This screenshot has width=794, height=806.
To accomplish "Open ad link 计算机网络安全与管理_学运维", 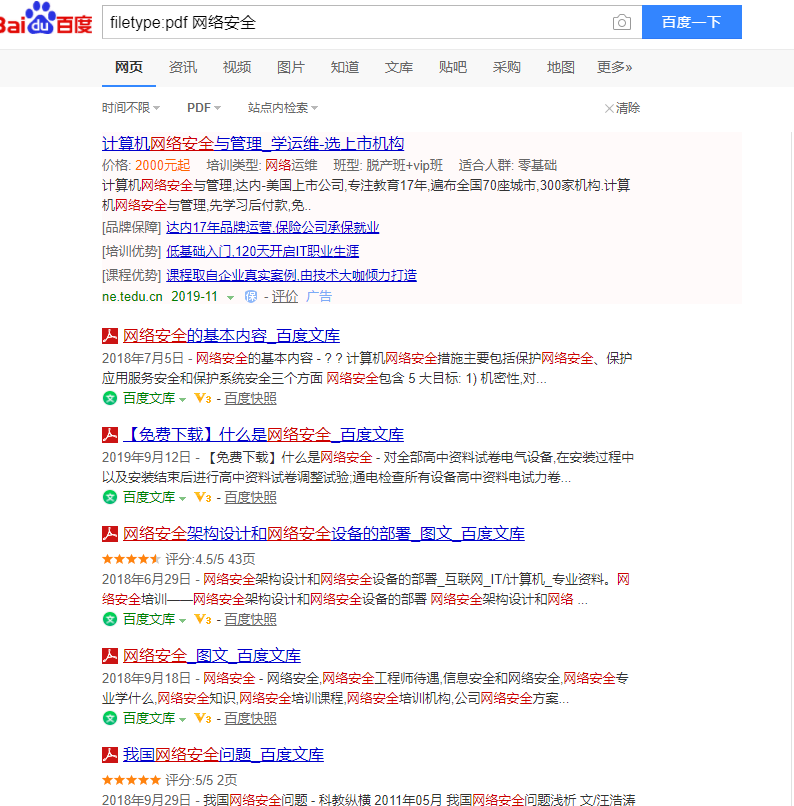I will [253, 143].
